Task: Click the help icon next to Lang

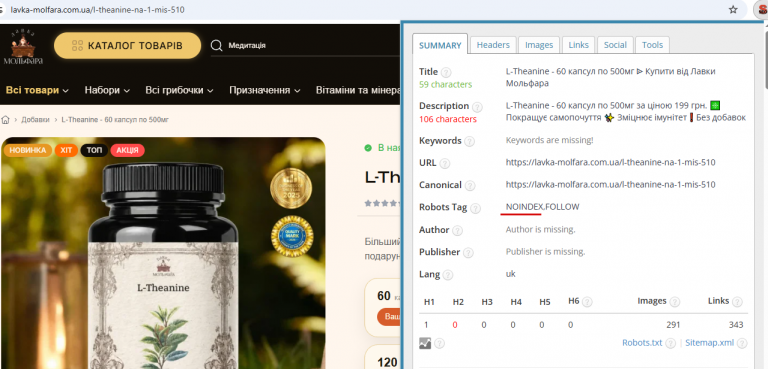Action: [x=448, y=275]
